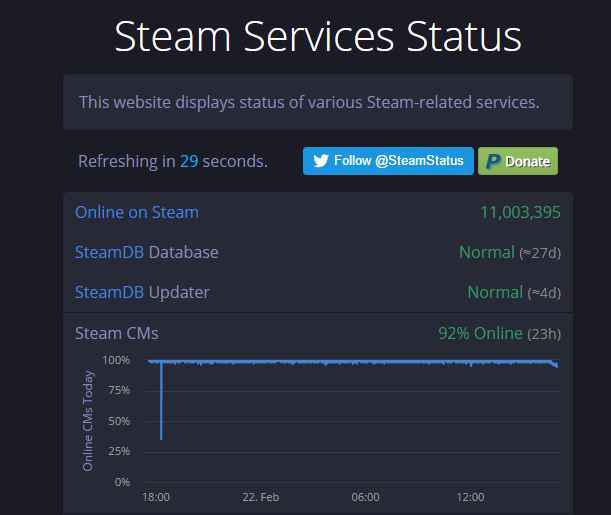The image size is (611, 515).
Task: Click the green Donate button
Action: pyautogui.click(x=518, y=161)
